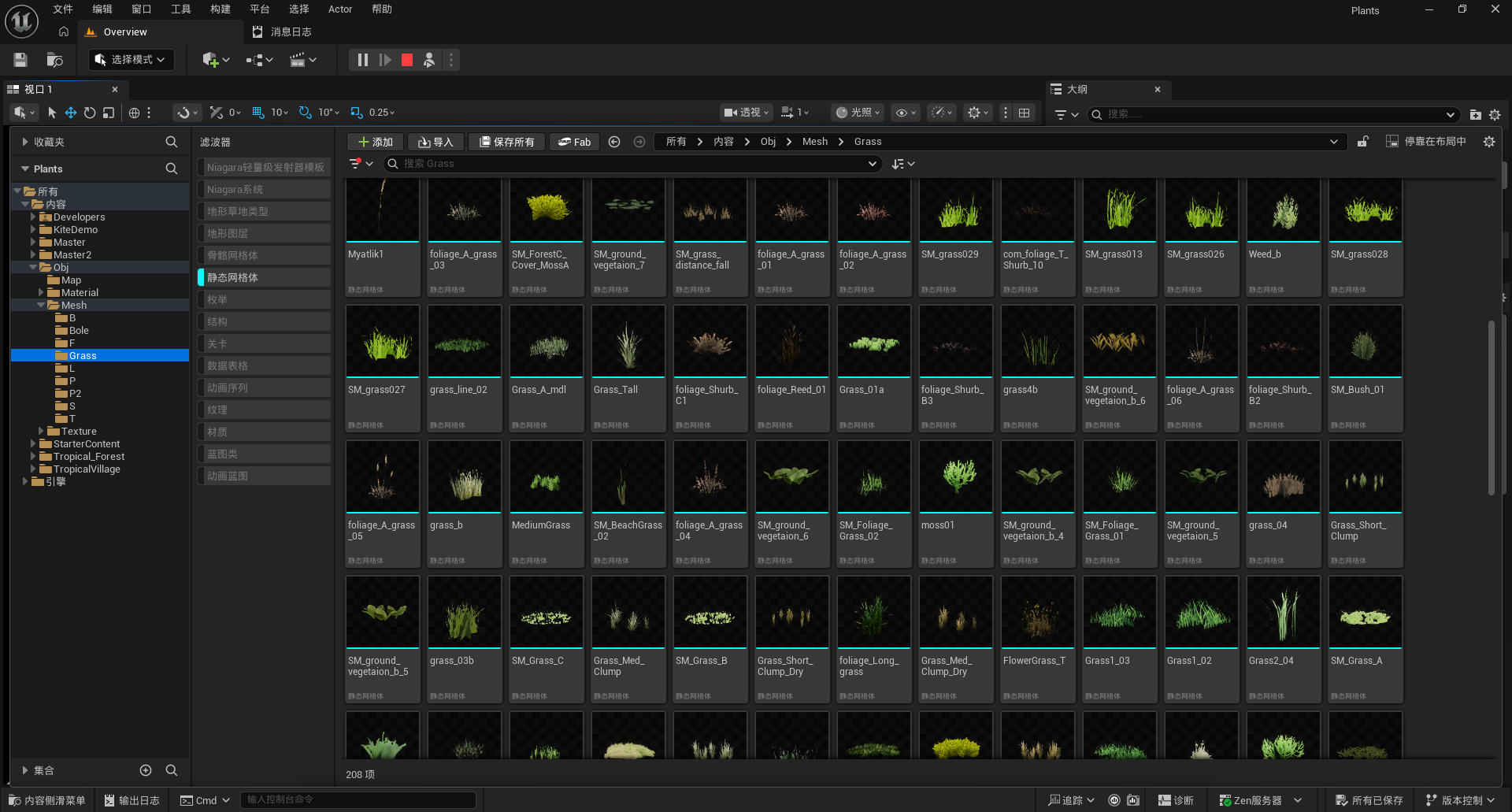
Task: Click the select object arrow tool
Action: [52, 113]
